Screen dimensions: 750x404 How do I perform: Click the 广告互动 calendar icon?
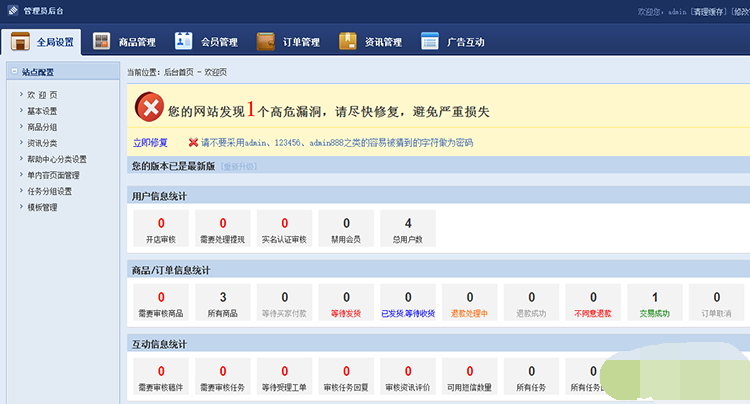point(430,41)
